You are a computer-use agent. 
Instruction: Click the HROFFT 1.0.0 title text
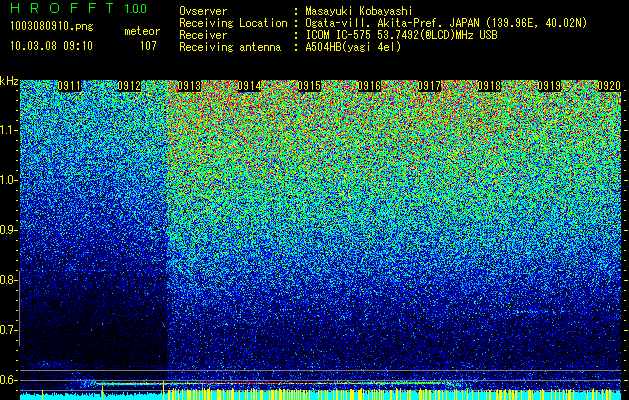click(x=79, y=8)
